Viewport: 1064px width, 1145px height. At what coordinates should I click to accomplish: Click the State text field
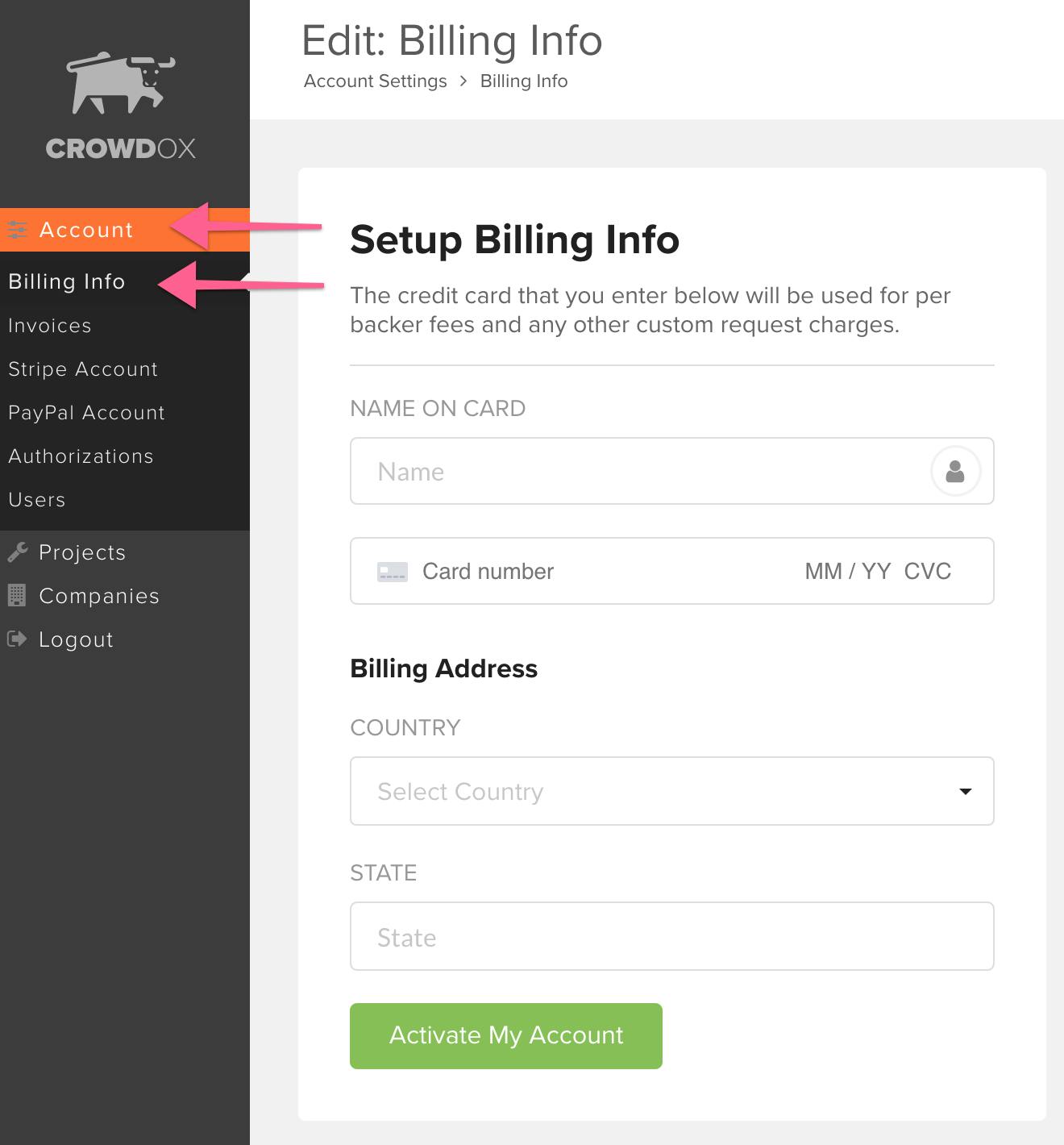coord(671,936)
